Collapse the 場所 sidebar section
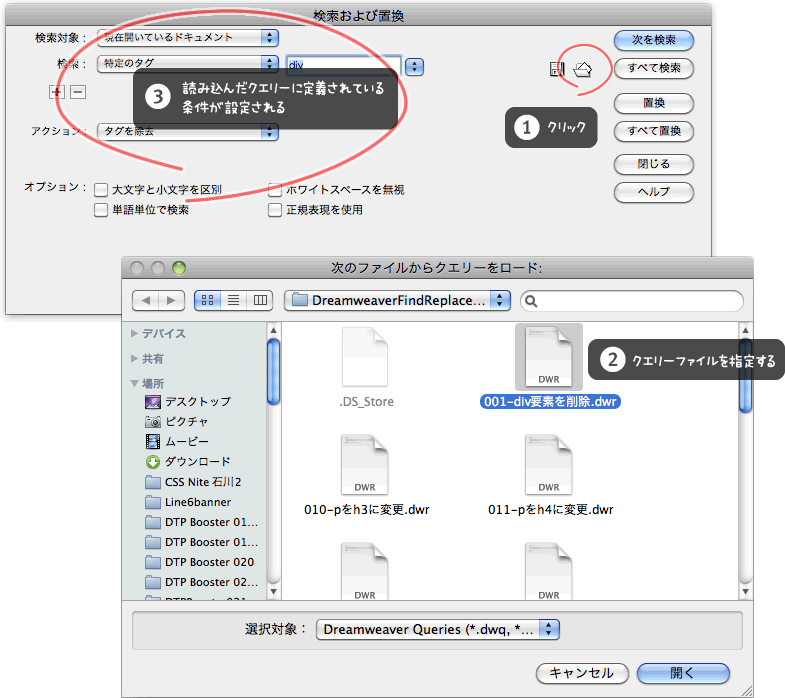 [x=134, y=384]
